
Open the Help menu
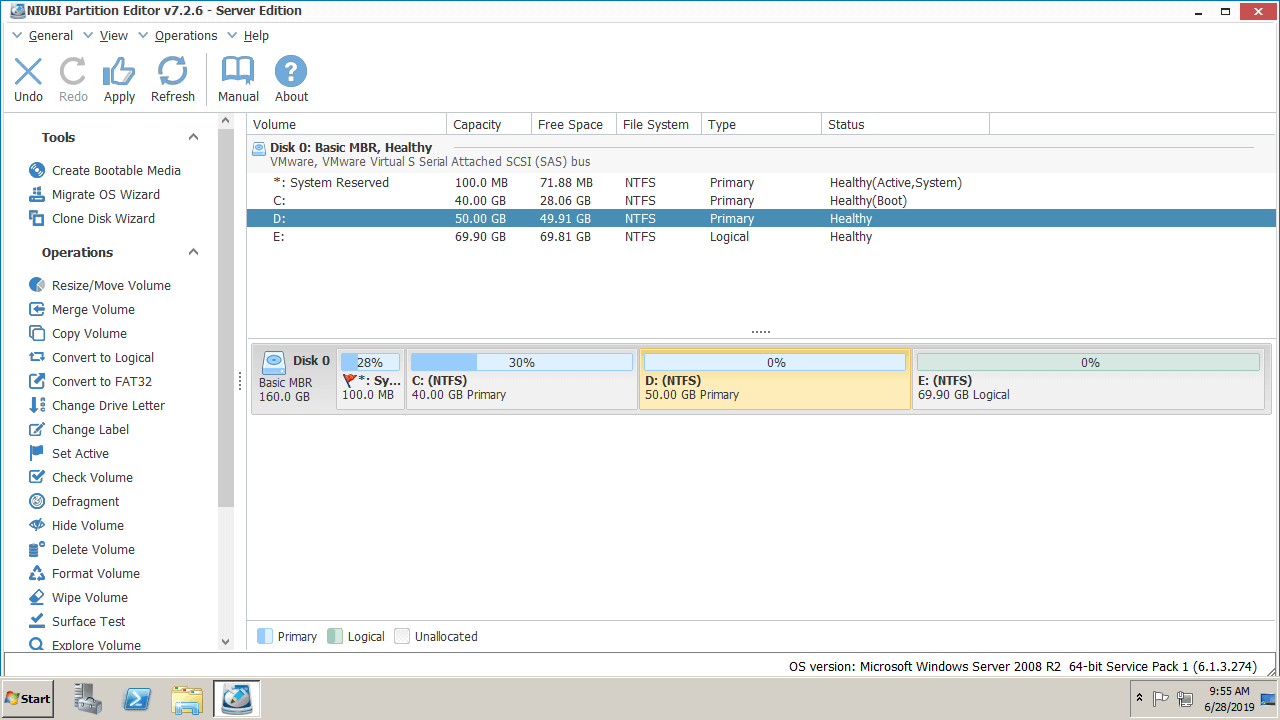[256, 36]
